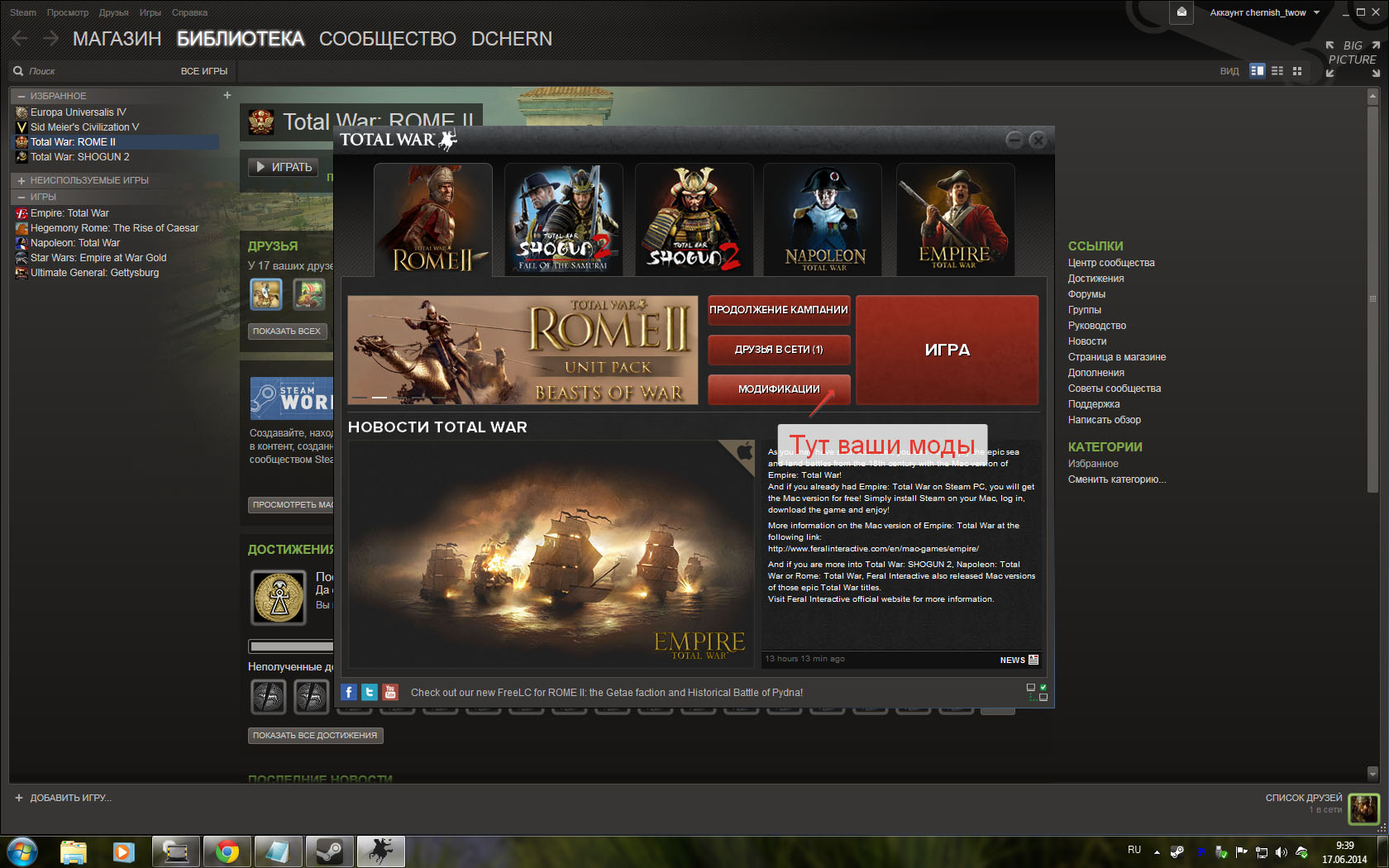This screenshot has height=868, width=1389.
Task: Open Google Chrome from taskbar
Action: click(227, 851)
